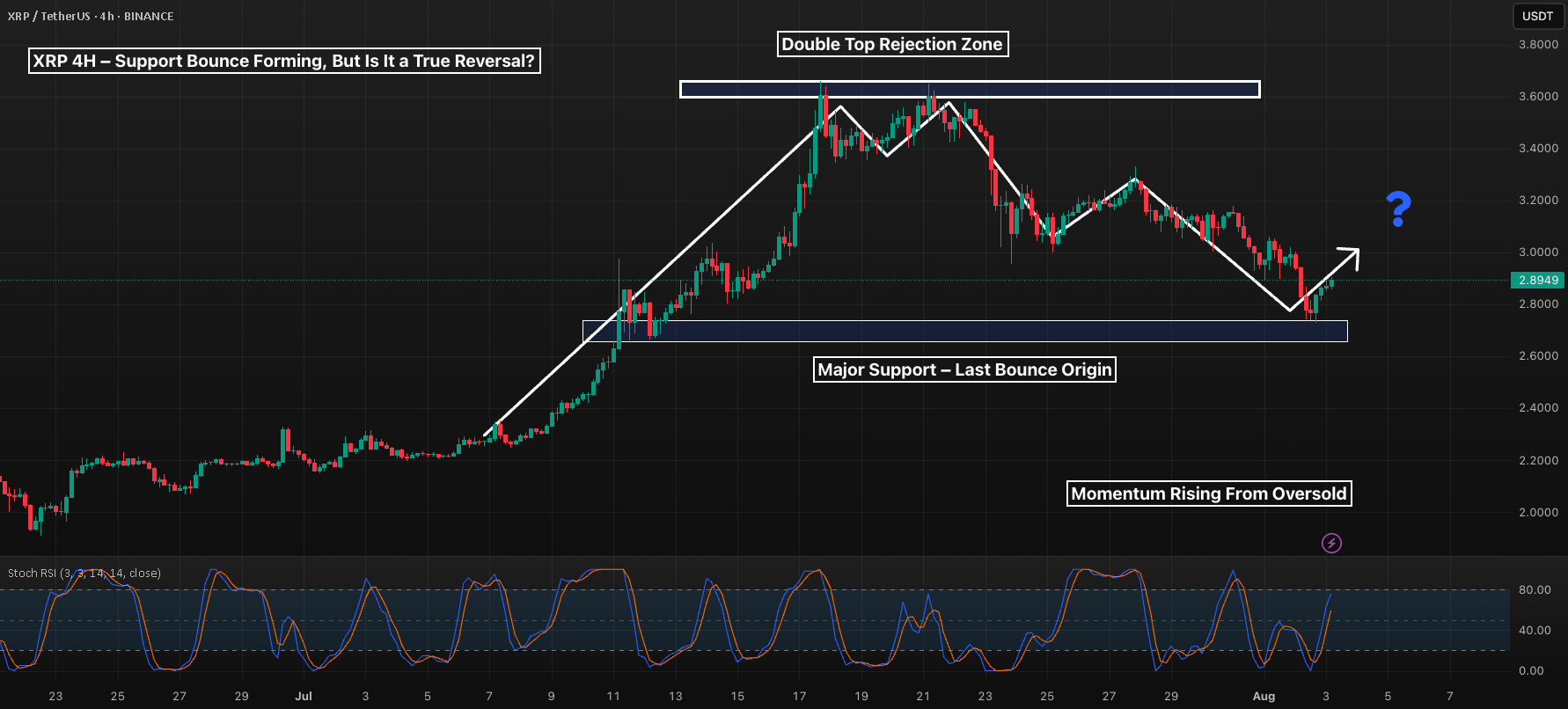Click the 80.00 level on Stoch RSI scale

(x=1535, y=589)
